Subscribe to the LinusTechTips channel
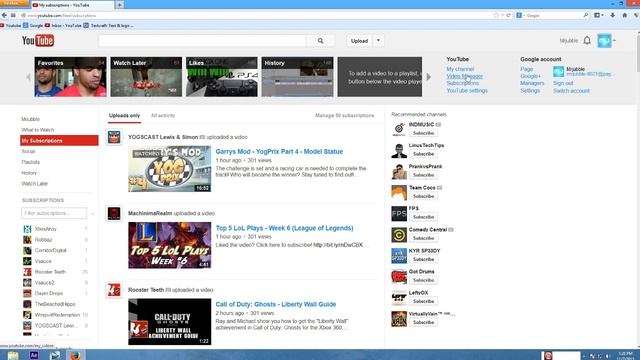Image resolution: width=640 pixels, height=360 pixels. 423,154
